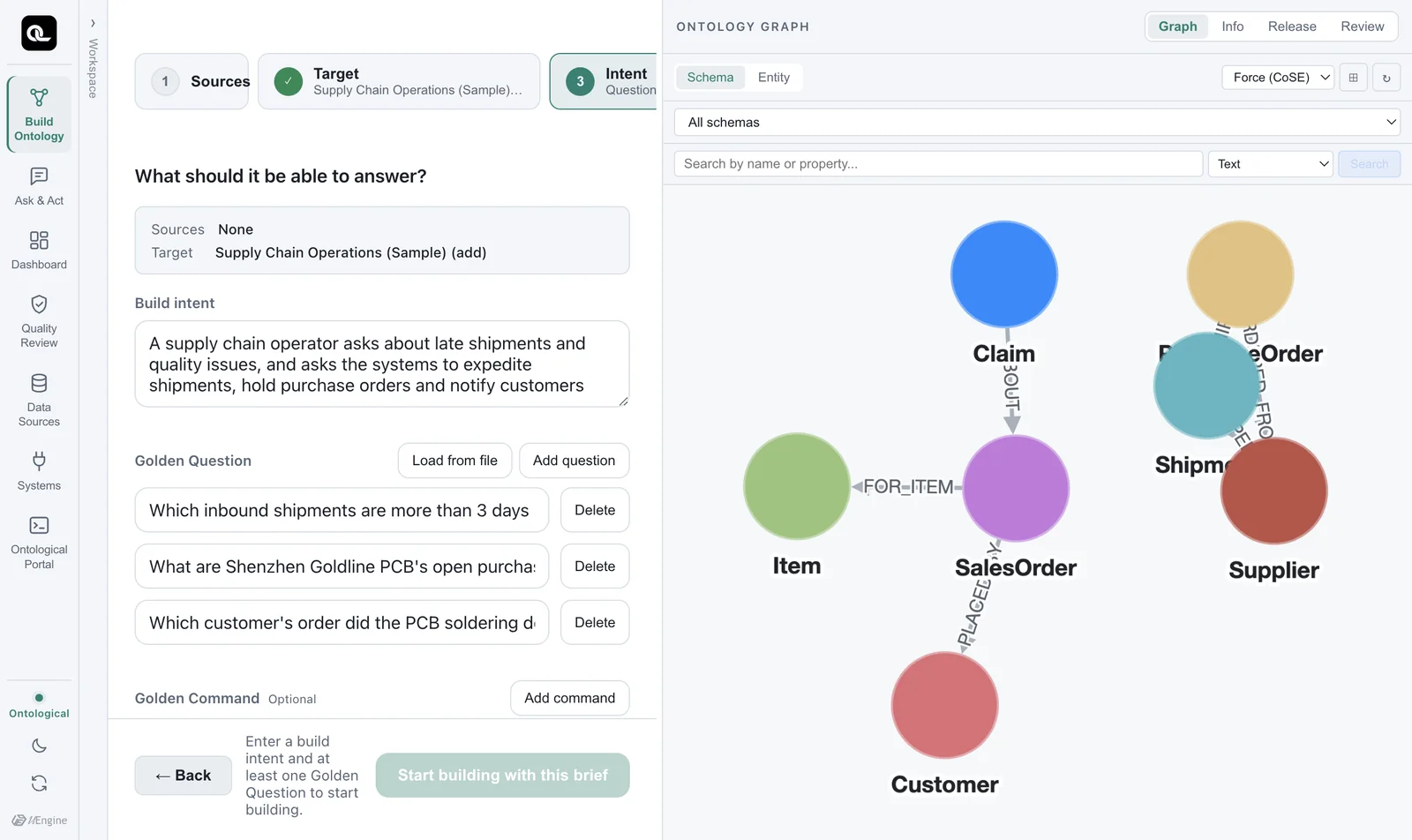This screenshot has height=840, width=1412.
Task: Open the Force (CoSE) layout dropdown
Action: pyautogui.click(x=1278, y=78)
